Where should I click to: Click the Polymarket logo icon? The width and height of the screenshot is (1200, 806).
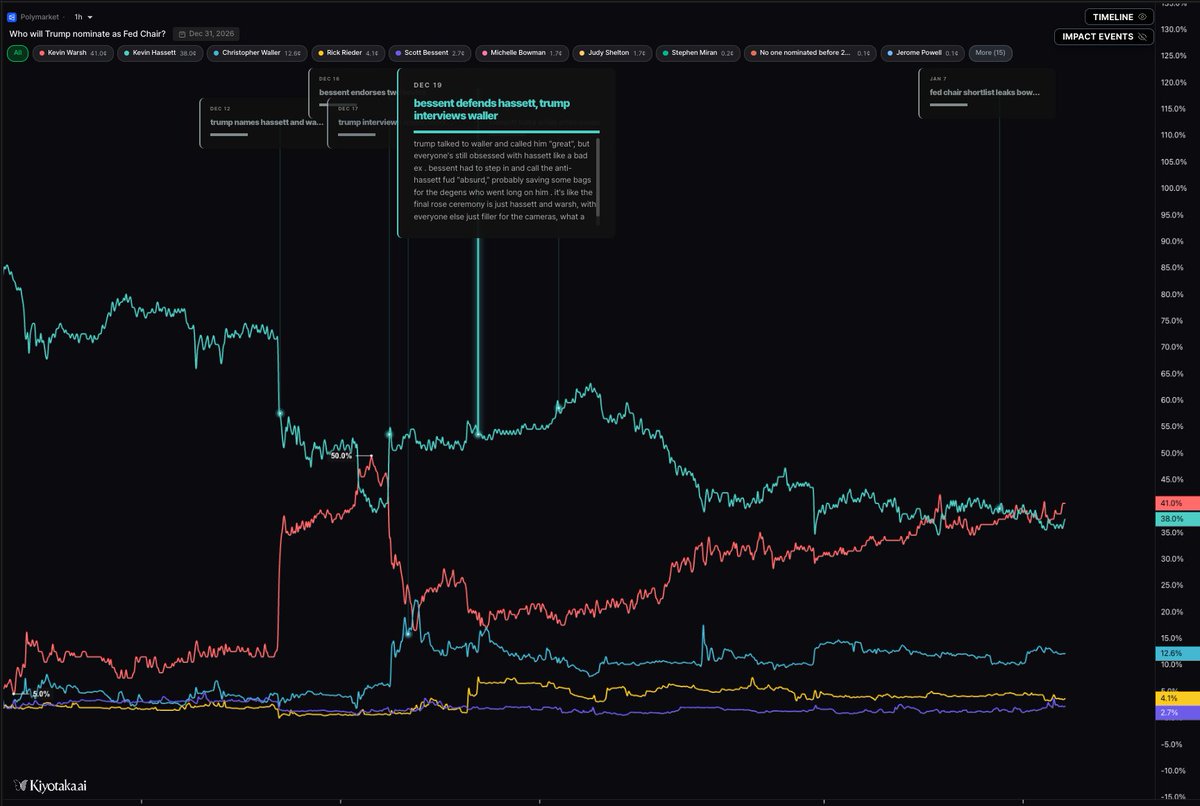pyautogui.click(x=12, y=17)
